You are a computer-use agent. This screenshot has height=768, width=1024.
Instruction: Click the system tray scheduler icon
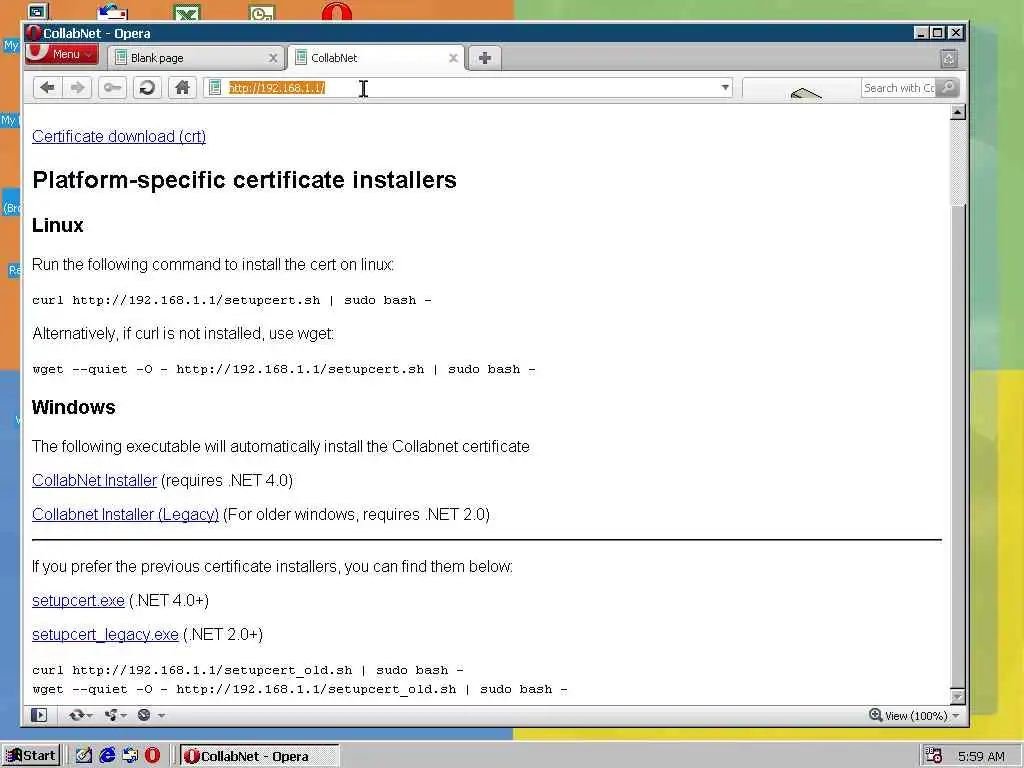pos(933,756)
